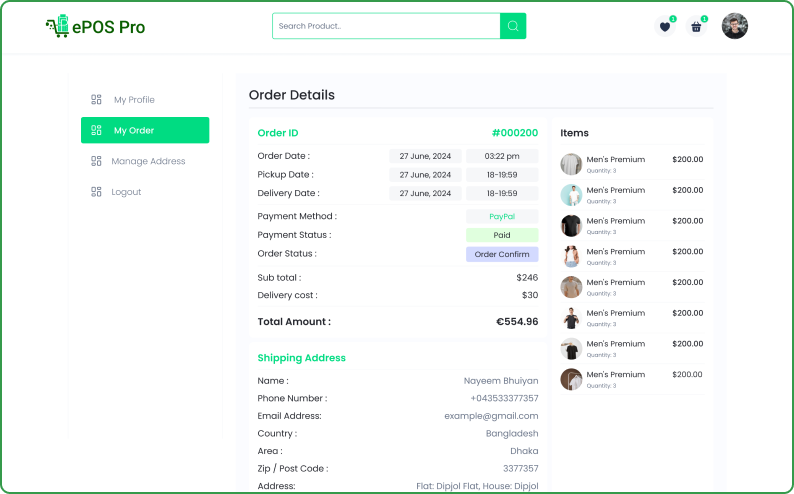794x494 pixels.
Task: Click the green search magnifier button
Action: click(x=513, y=26)
